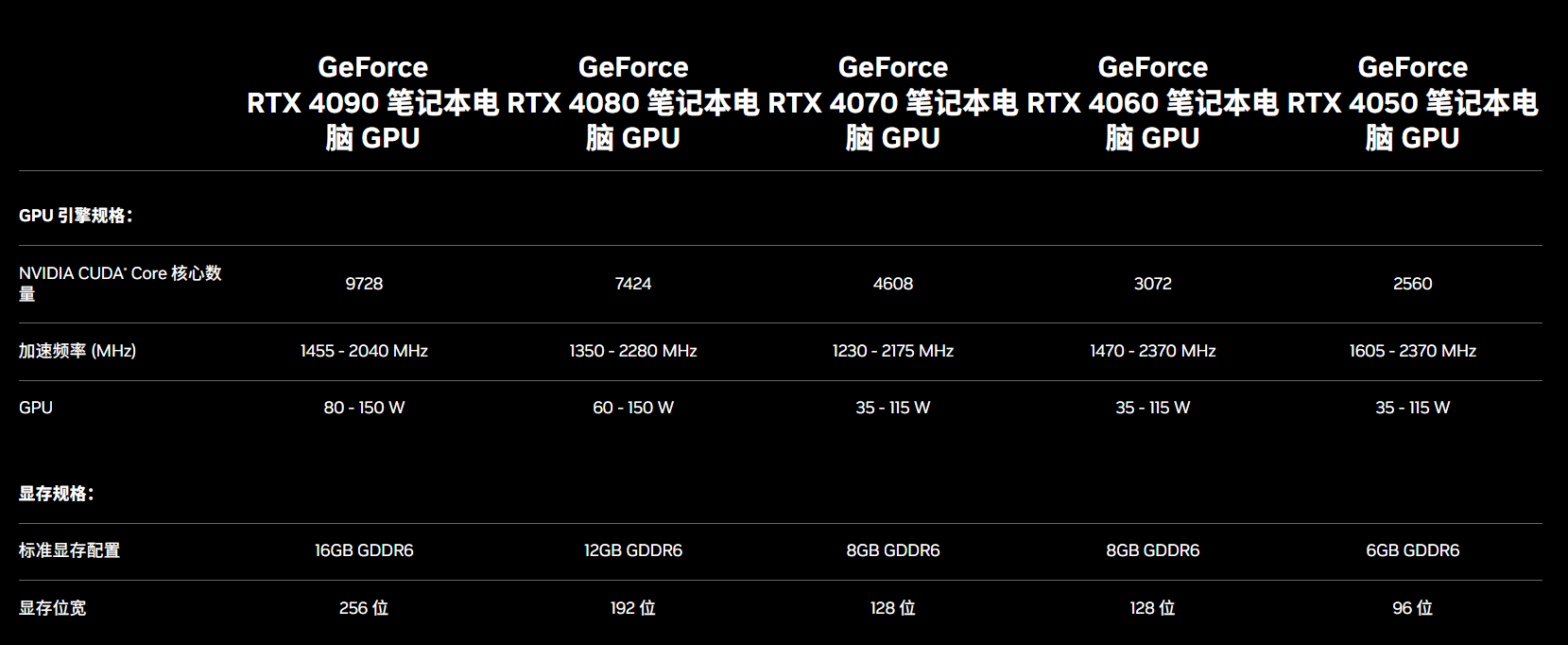
Task: Select the 1455 - 2040 MHz frequency value
Action: 364,351
